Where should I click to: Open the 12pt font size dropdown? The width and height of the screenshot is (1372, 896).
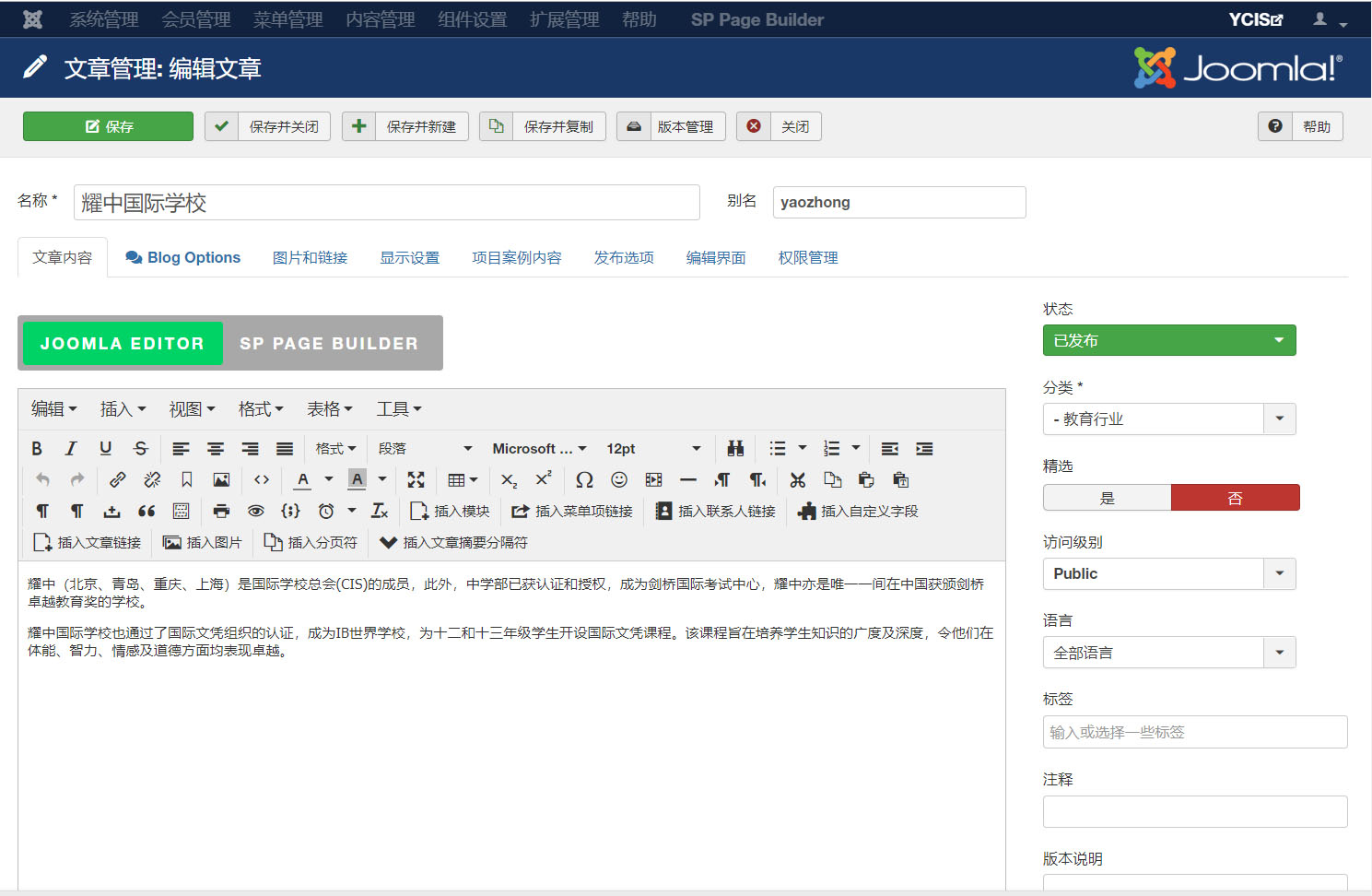point(653,449)
